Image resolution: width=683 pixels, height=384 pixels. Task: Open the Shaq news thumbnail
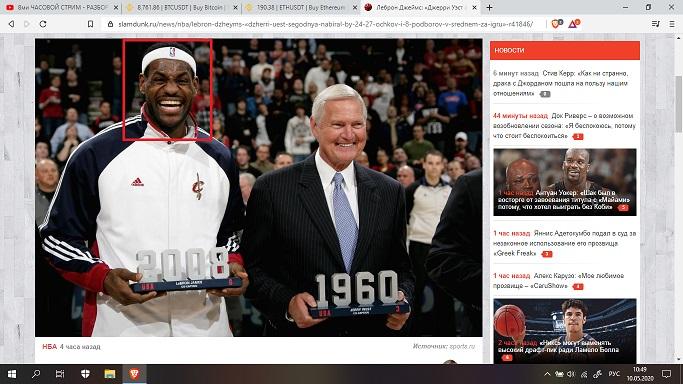(x=565, y=182)
